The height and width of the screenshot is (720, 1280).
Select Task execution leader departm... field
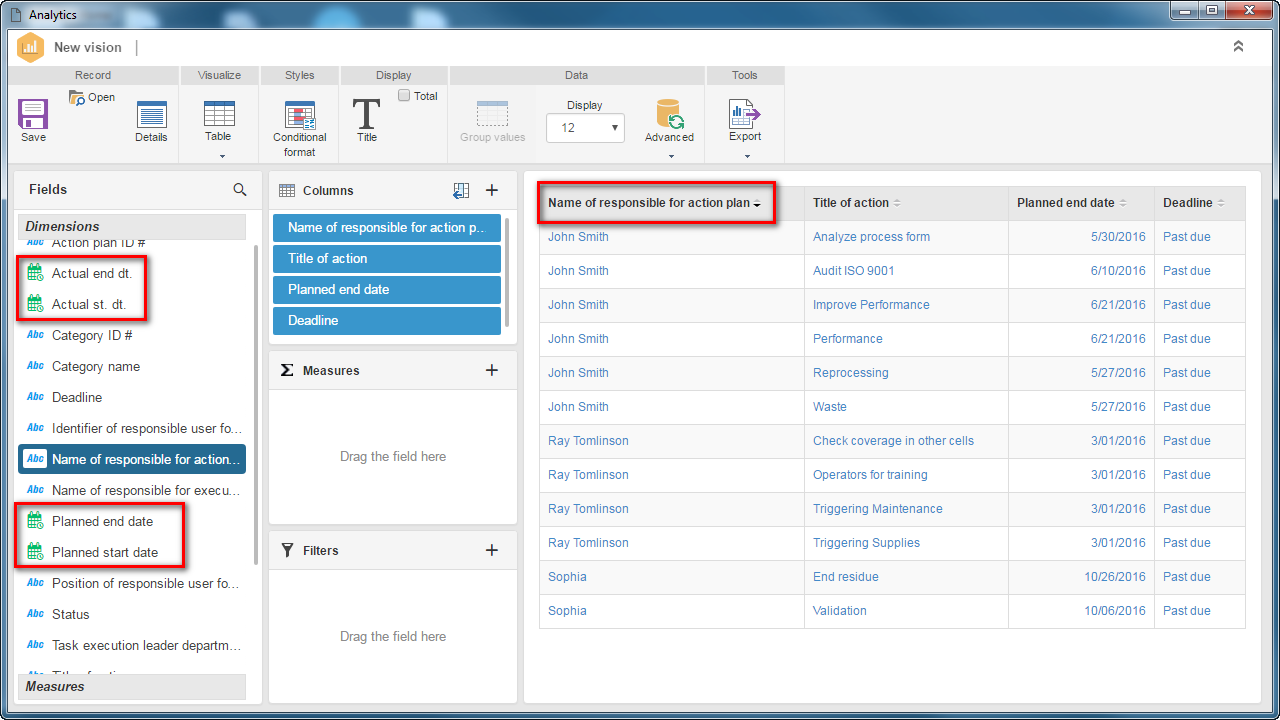pyautogui.click(x=132, y=645)
